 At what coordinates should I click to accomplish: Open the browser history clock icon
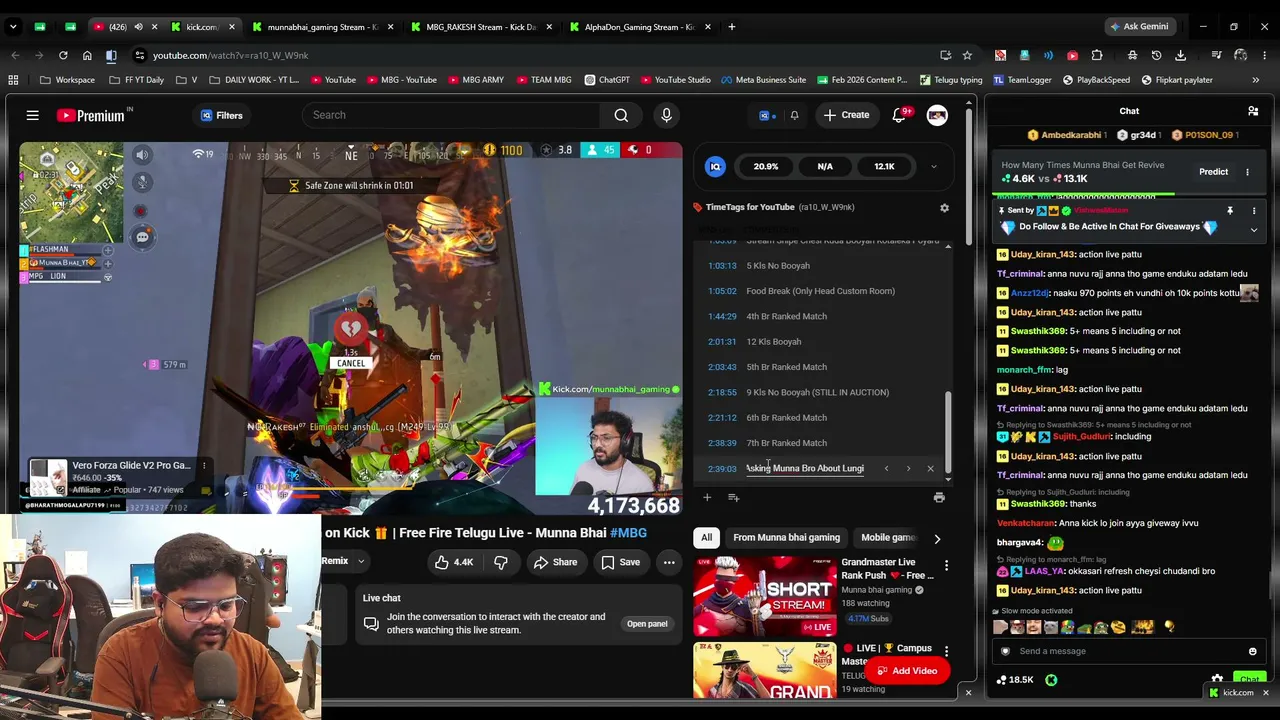pyautogui.click(x=1156, y=55)
